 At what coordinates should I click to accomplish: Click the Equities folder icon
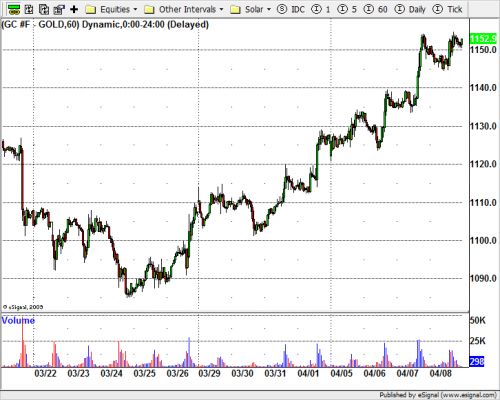[90, 10]
